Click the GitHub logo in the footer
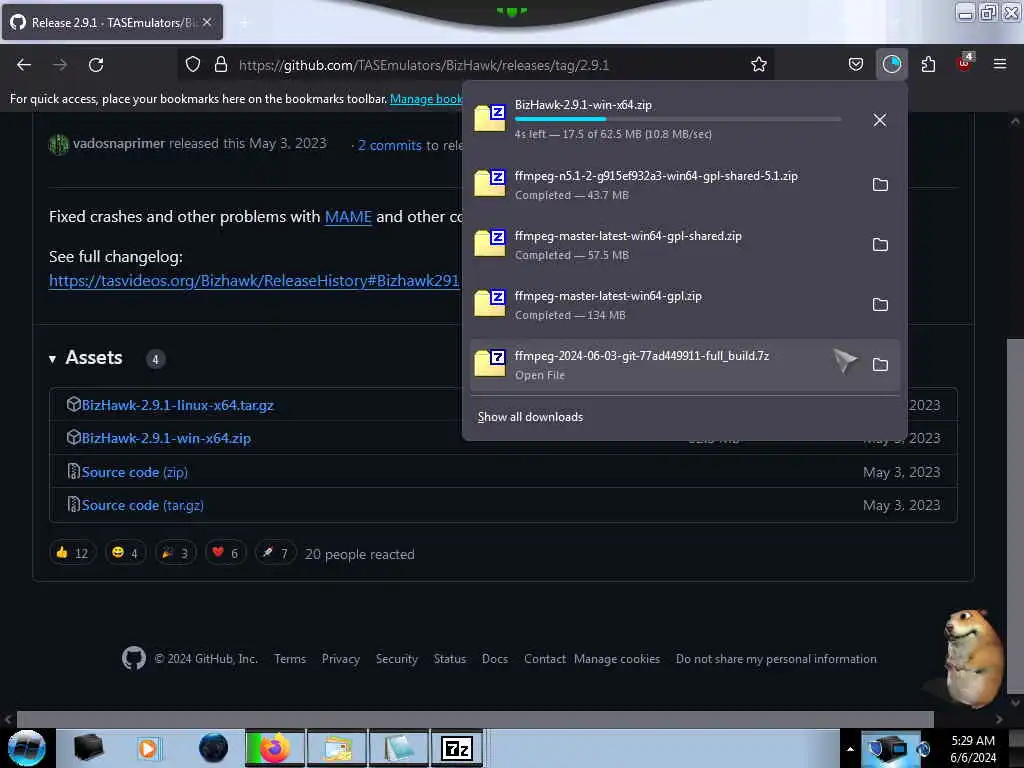The width and height of the screenshot is (1024, 768). pos(134,658)
